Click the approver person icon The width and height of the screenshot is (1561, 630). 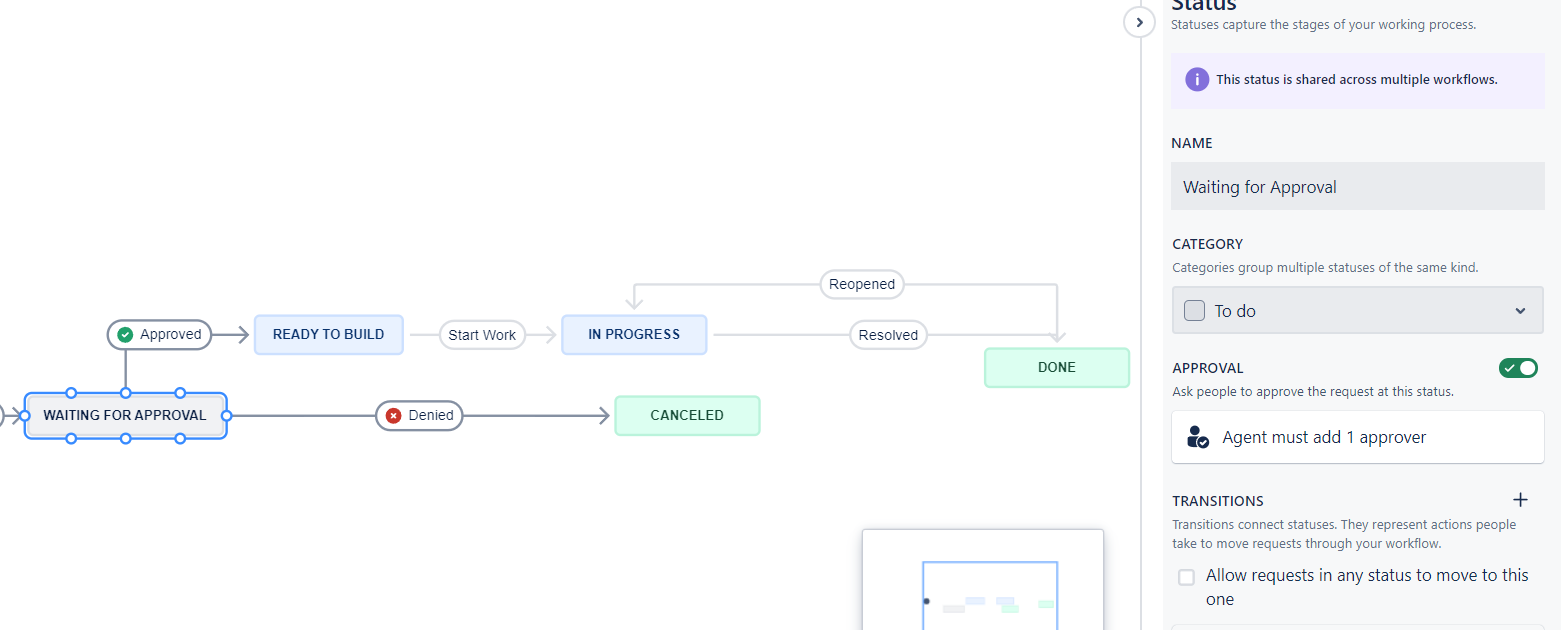(1197, 437)
